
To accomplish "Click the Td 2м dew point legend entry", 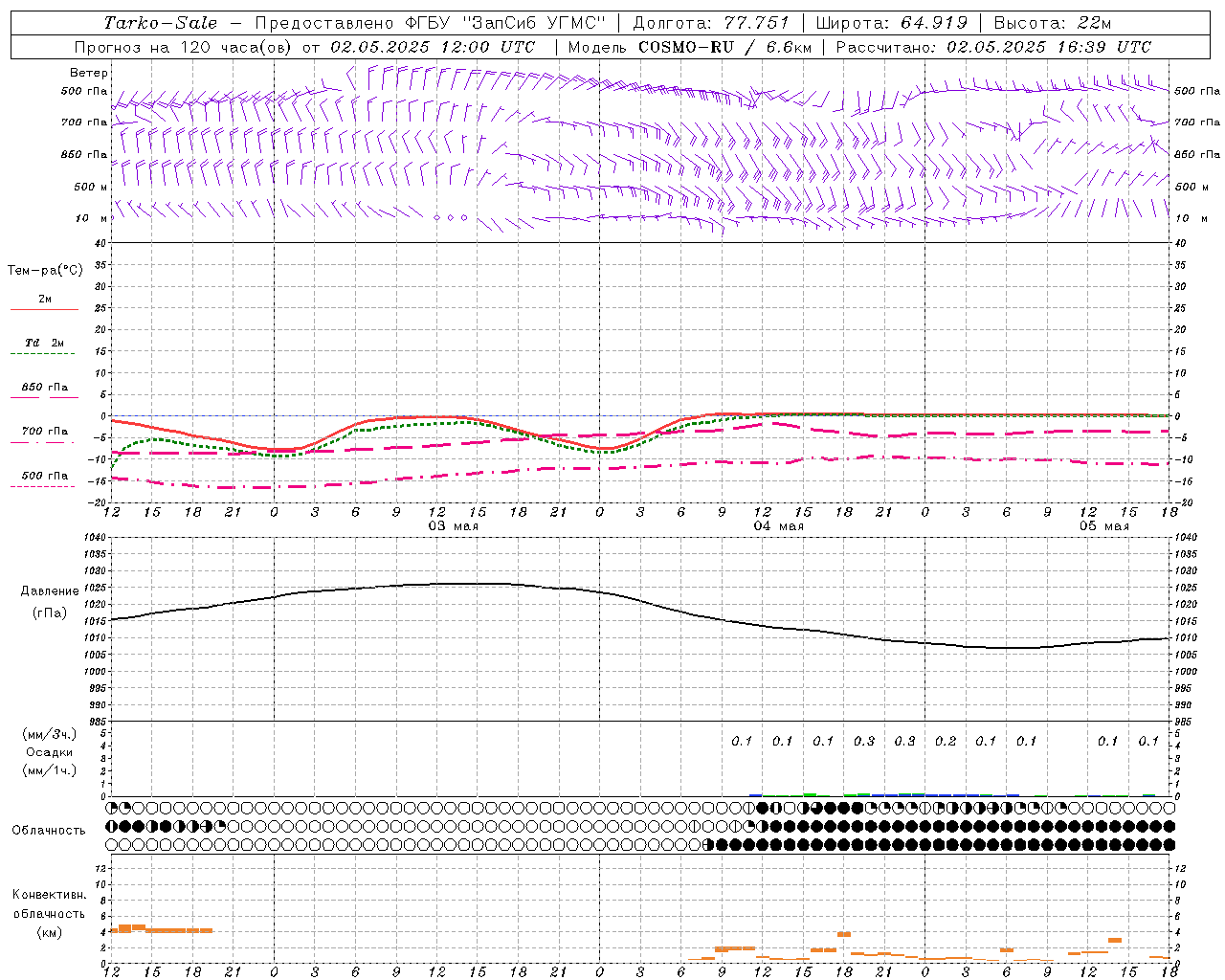I will pyautogui.click(x=44, y=343).
